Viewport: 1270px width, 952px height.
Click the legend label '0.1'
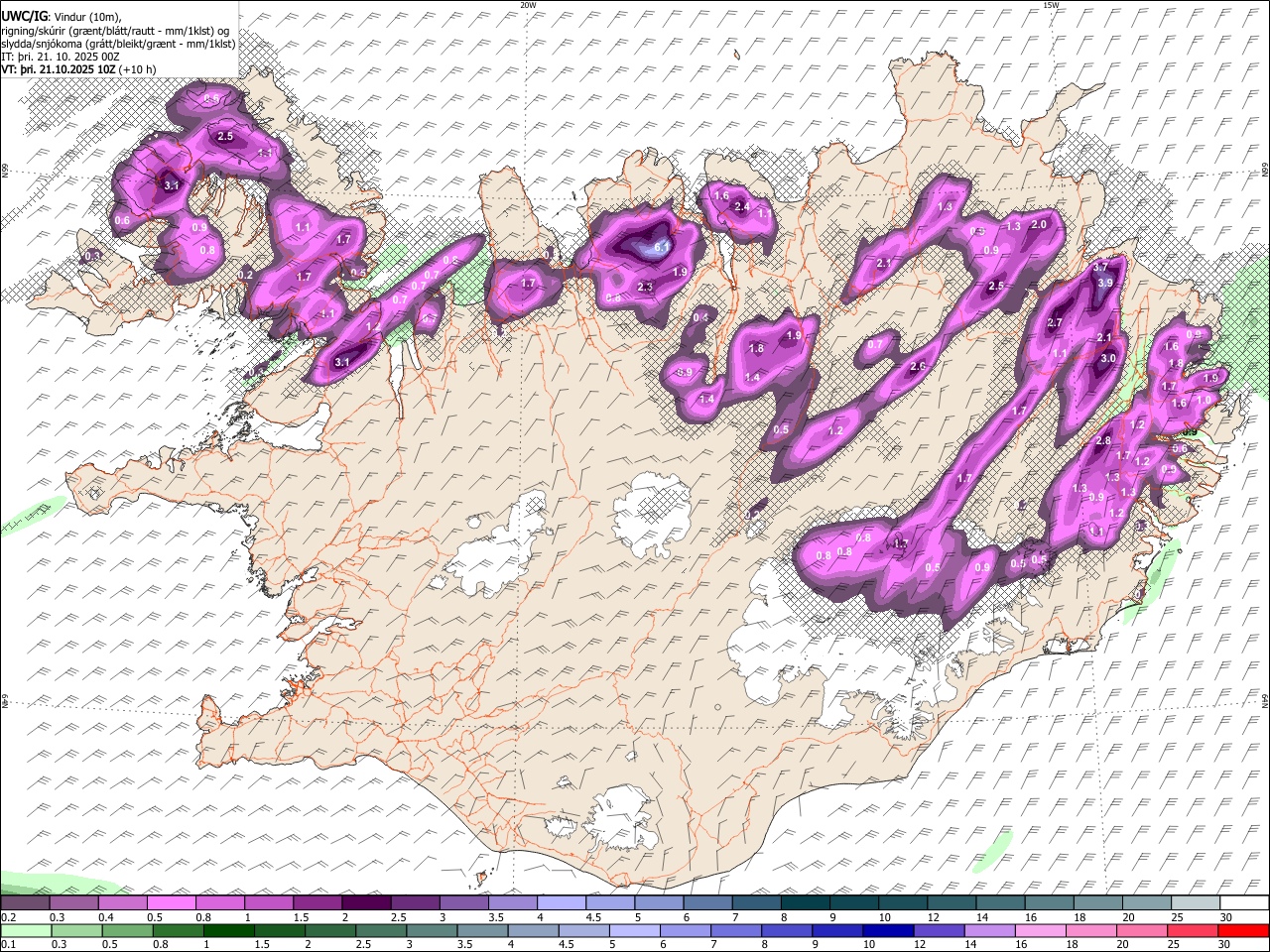tap(7, 944)
